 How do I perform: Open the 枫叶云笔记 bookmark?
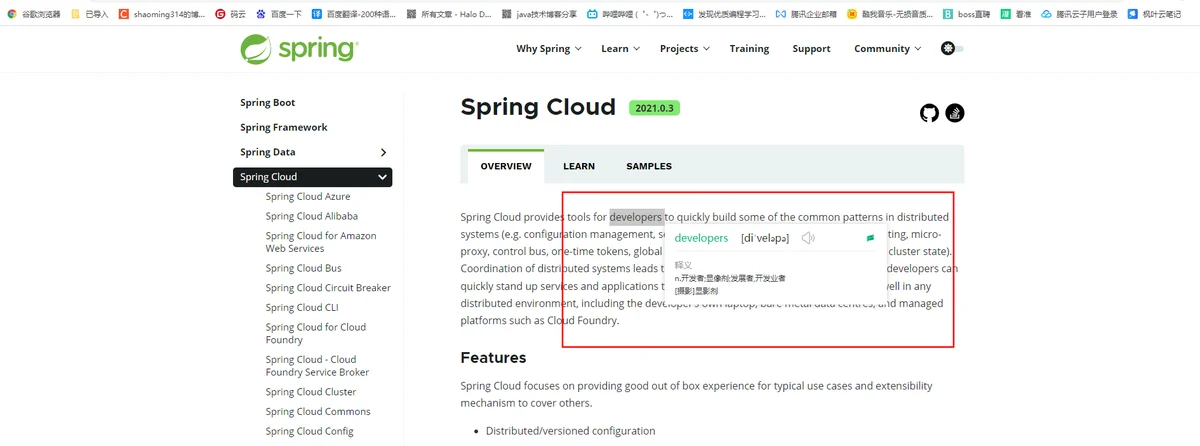coord(1153,14)
